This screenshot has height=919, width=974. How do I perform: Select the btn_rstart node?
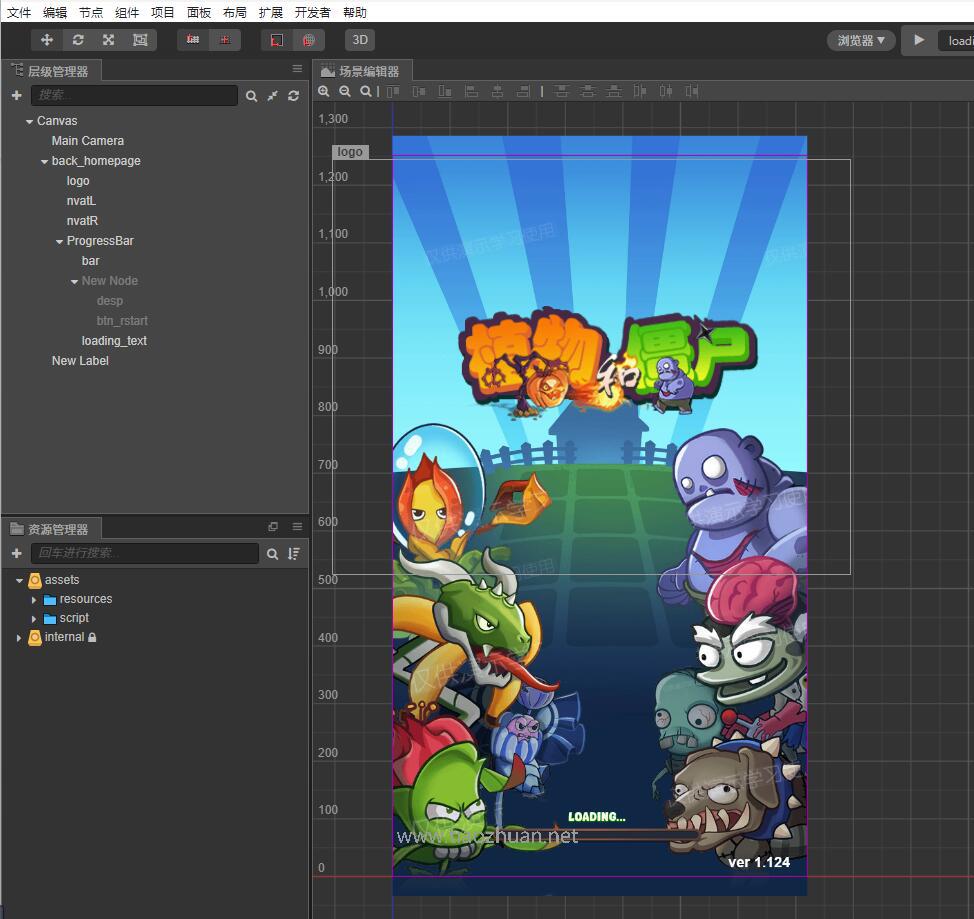coord(122,321)
